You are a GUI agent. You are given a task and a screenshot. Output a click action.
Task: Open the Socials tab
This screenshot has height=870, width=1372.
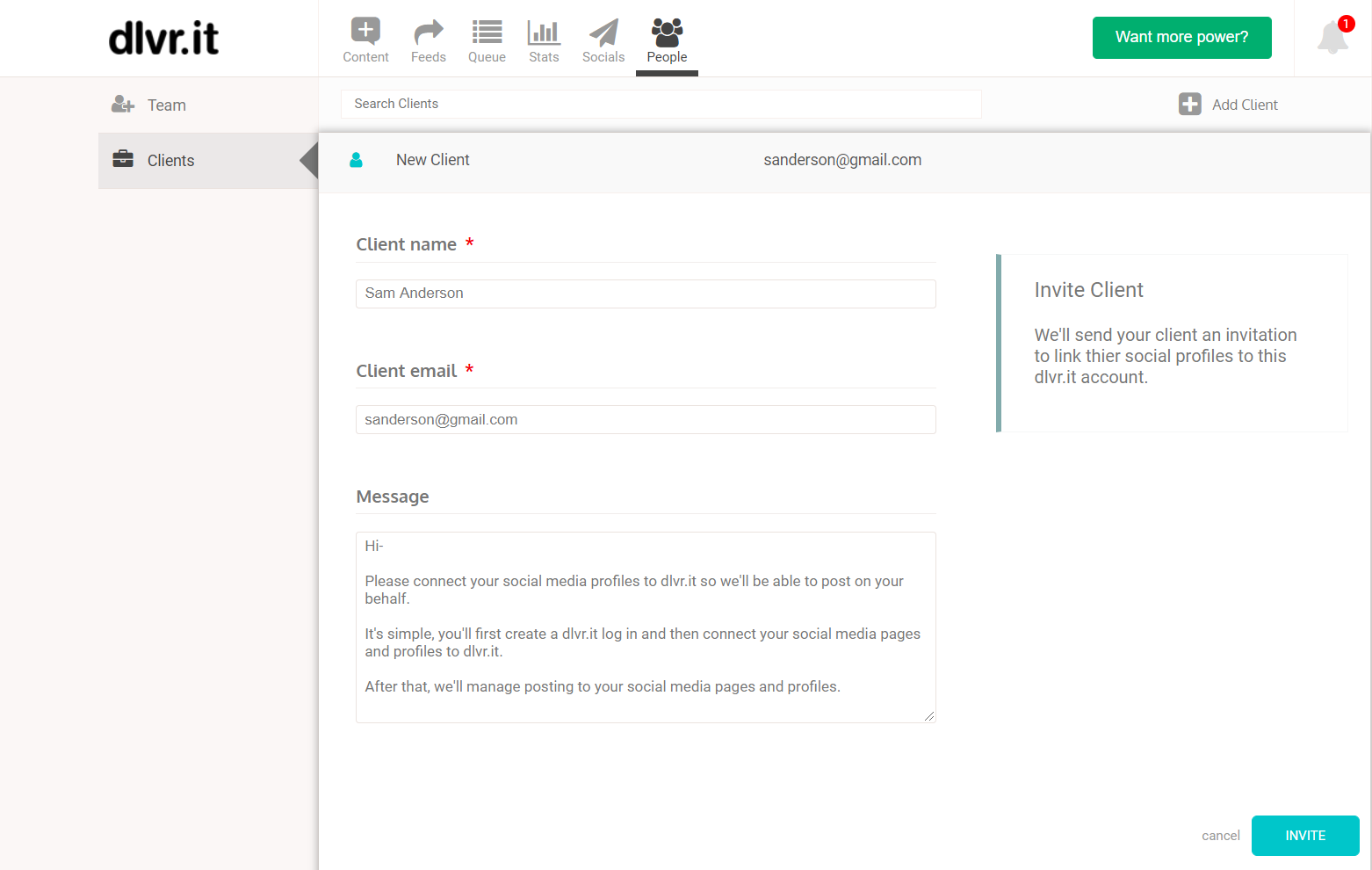(x=603, y=40)
